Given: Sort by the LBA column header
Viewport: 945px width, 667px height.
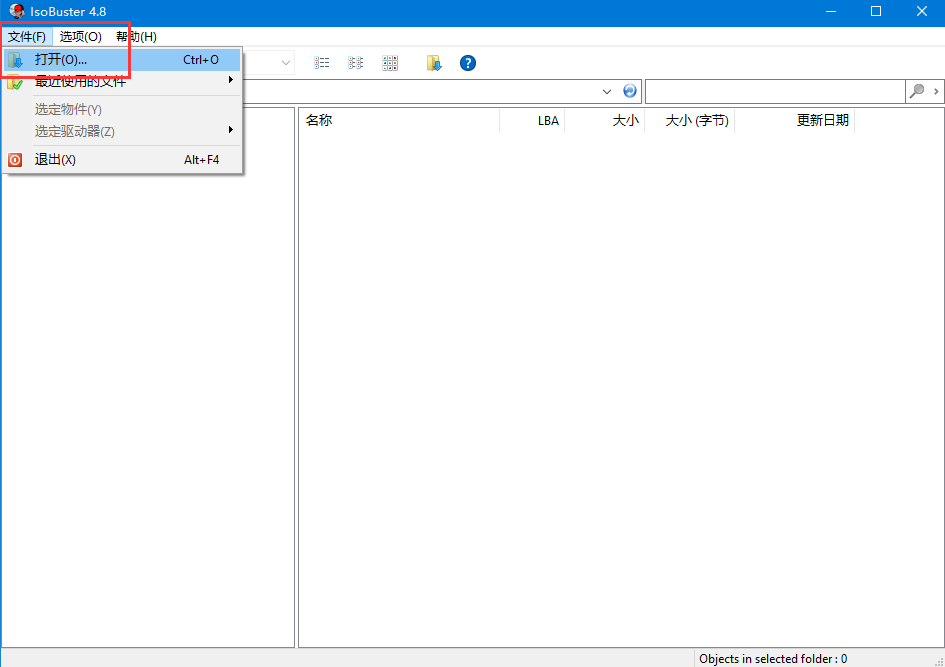Looking at the screenshot, I should coord(533,121).
